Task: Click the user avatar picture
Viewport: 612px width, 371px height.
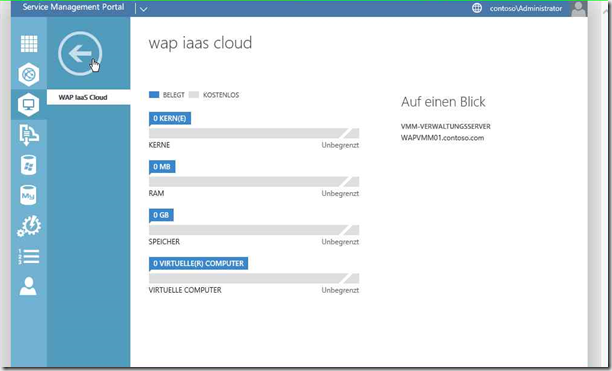Action: point(579,9)
